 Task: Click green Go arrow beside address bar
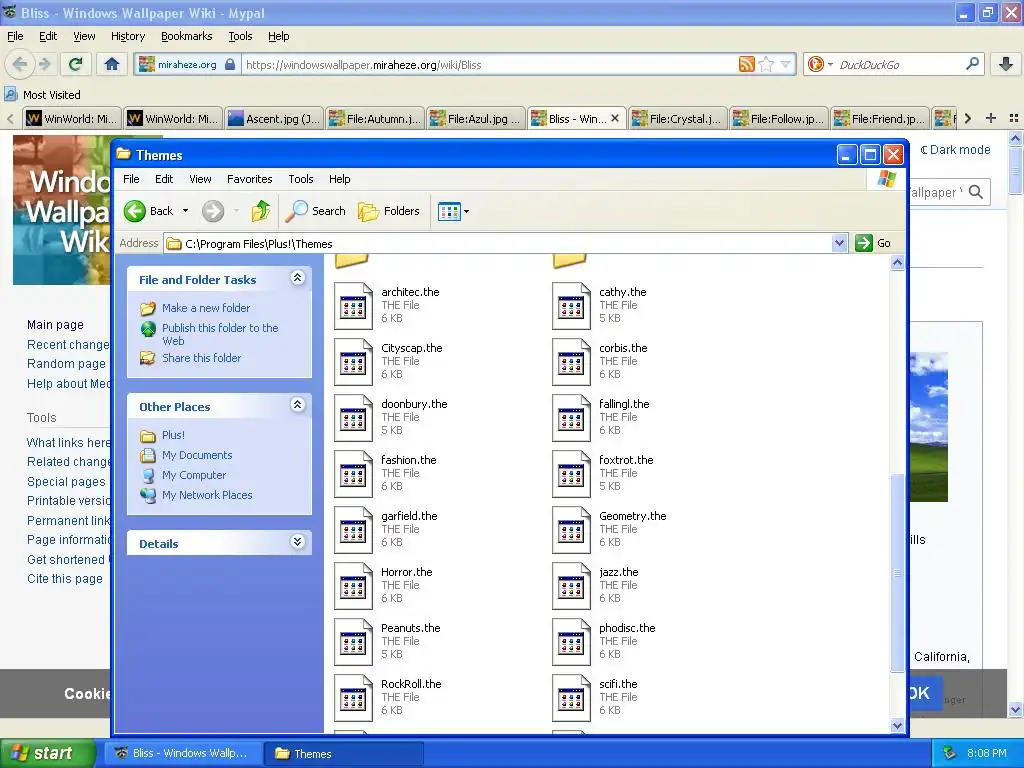click(x=864, y=243)
